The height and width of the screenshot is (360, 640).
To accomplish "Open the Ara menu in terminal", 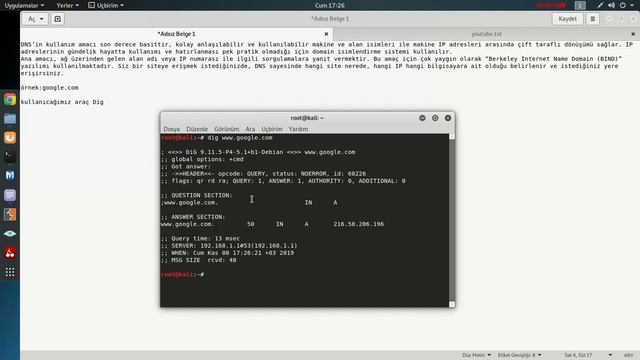I will point(250,129).
